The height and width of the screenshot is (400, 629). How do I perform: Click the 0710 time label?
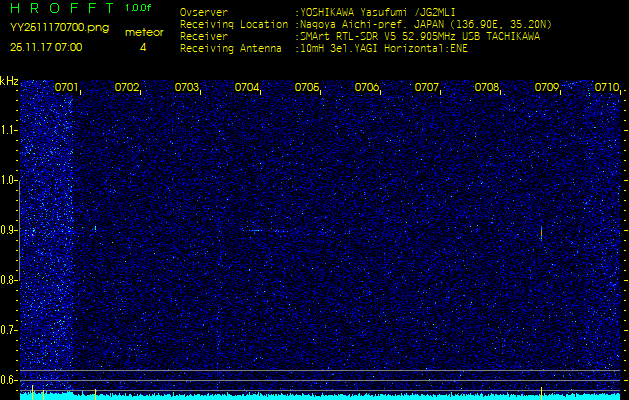pos(607,87)
